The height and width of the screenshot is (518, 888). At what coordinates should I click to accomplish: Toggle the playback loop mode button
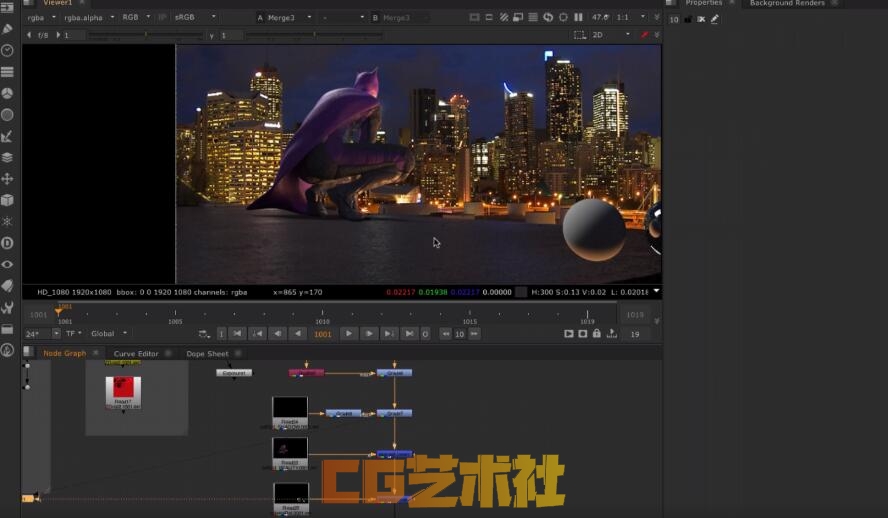pyautogui.click(x=204, y=334)
